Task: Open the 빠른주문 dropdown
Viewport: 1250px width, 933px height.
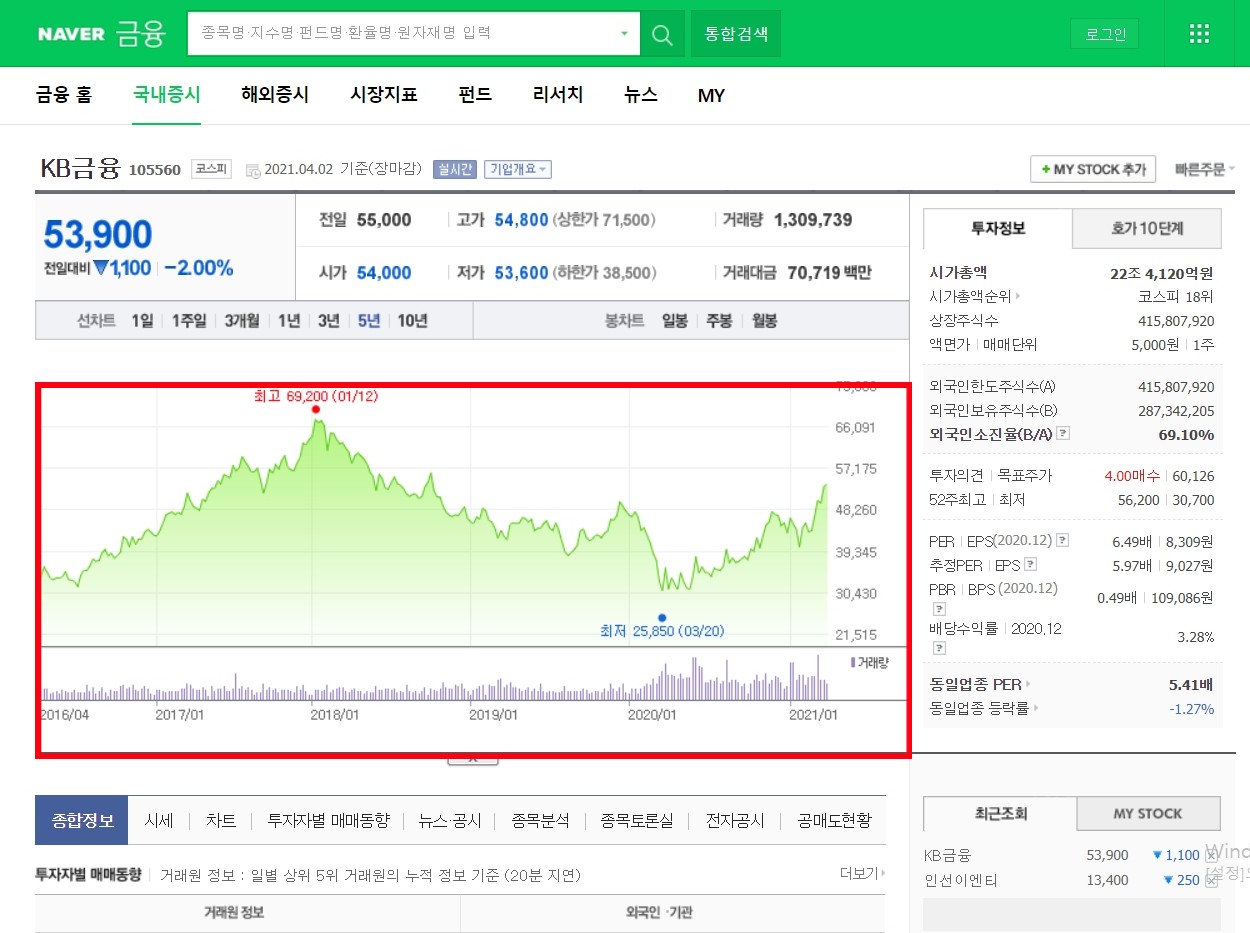Action: coord(1204,170)
